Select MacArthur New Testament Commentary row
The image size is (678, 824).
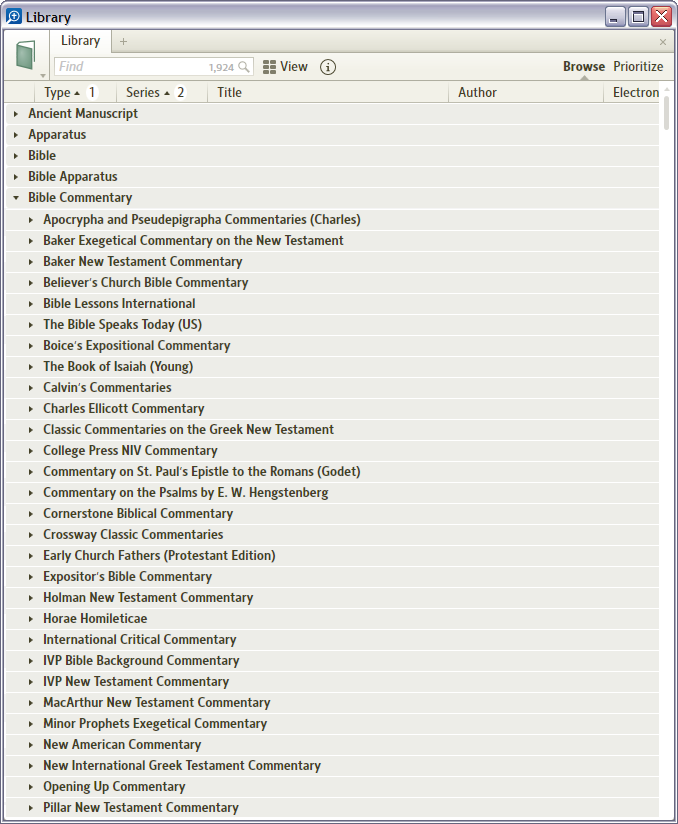[332, 703]
